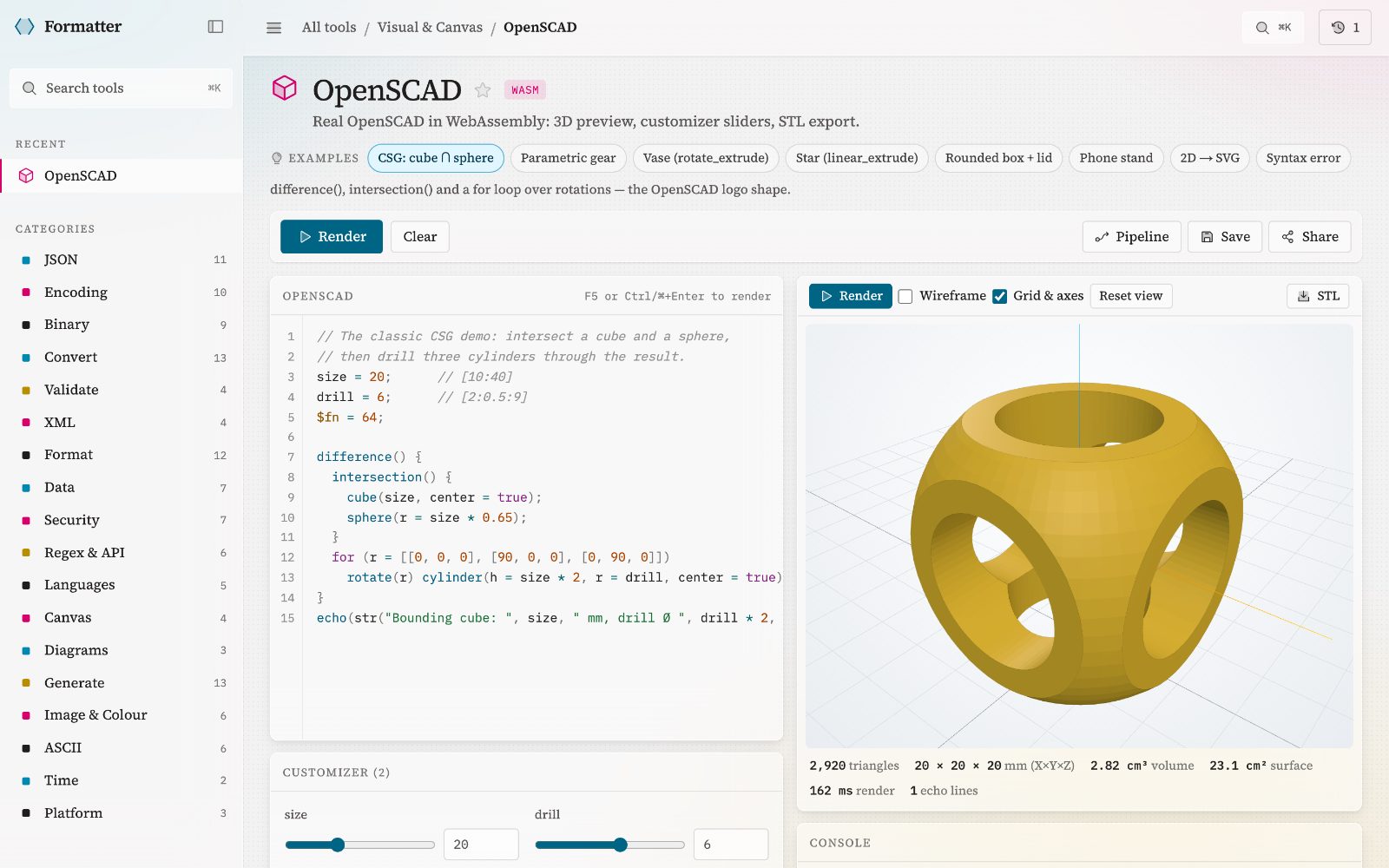Load the Parametric gear example
Viewport: 1389px width, 868px height.
tap(568, 158)
